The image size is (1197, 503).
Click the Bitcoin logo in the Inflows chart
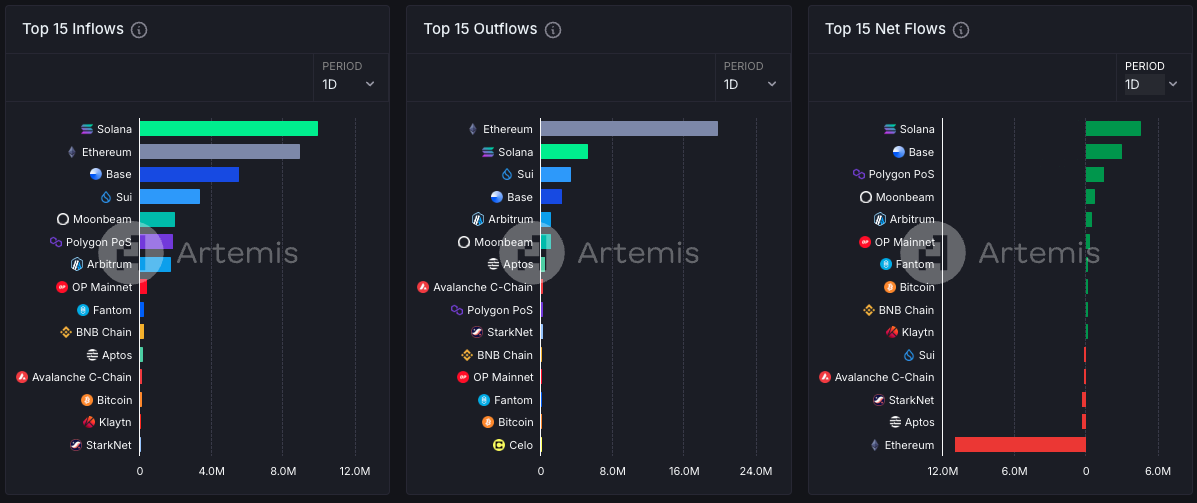(87, 400)
